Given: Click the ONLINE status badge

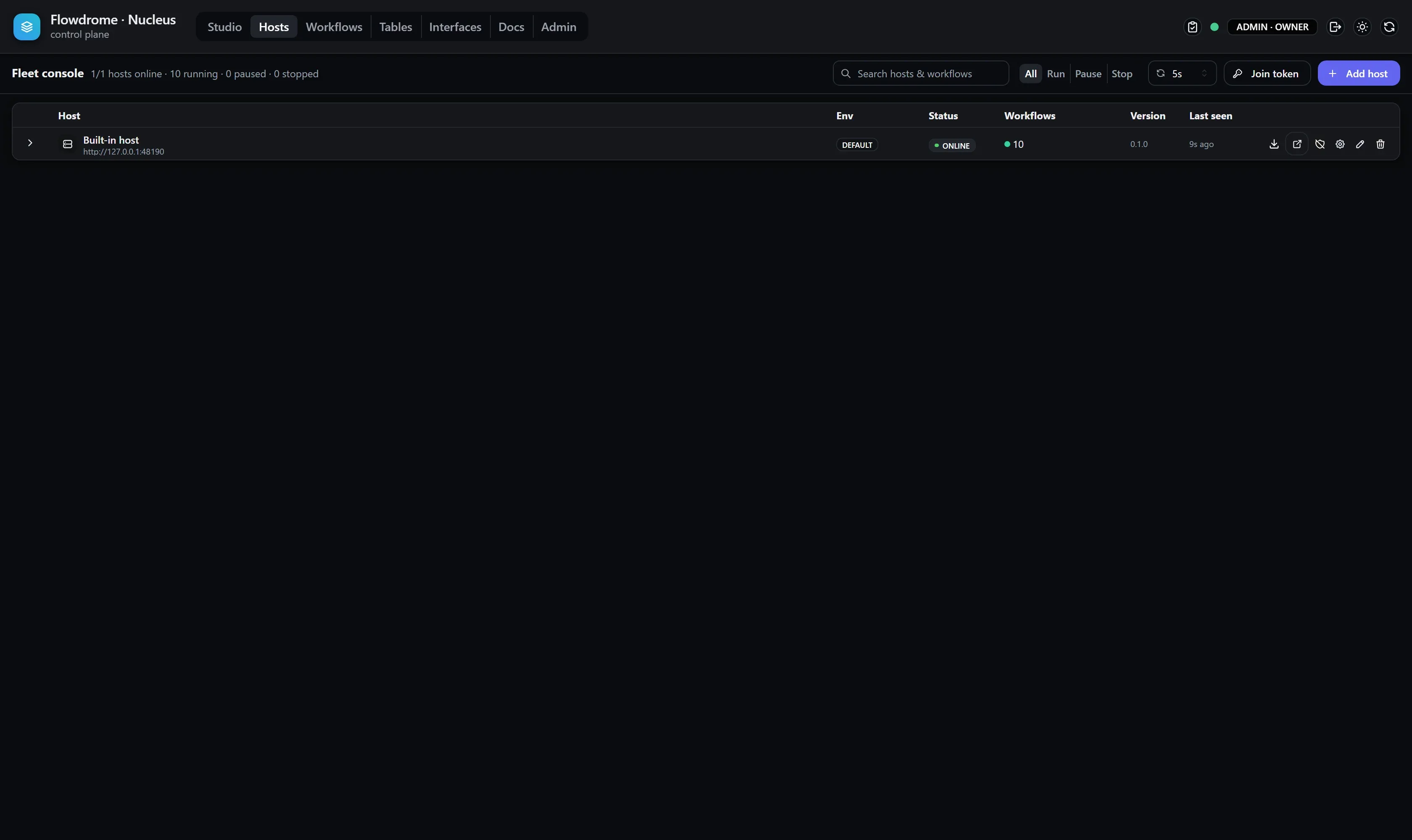Looking at the screenshot, I should (x=951, y=145).
